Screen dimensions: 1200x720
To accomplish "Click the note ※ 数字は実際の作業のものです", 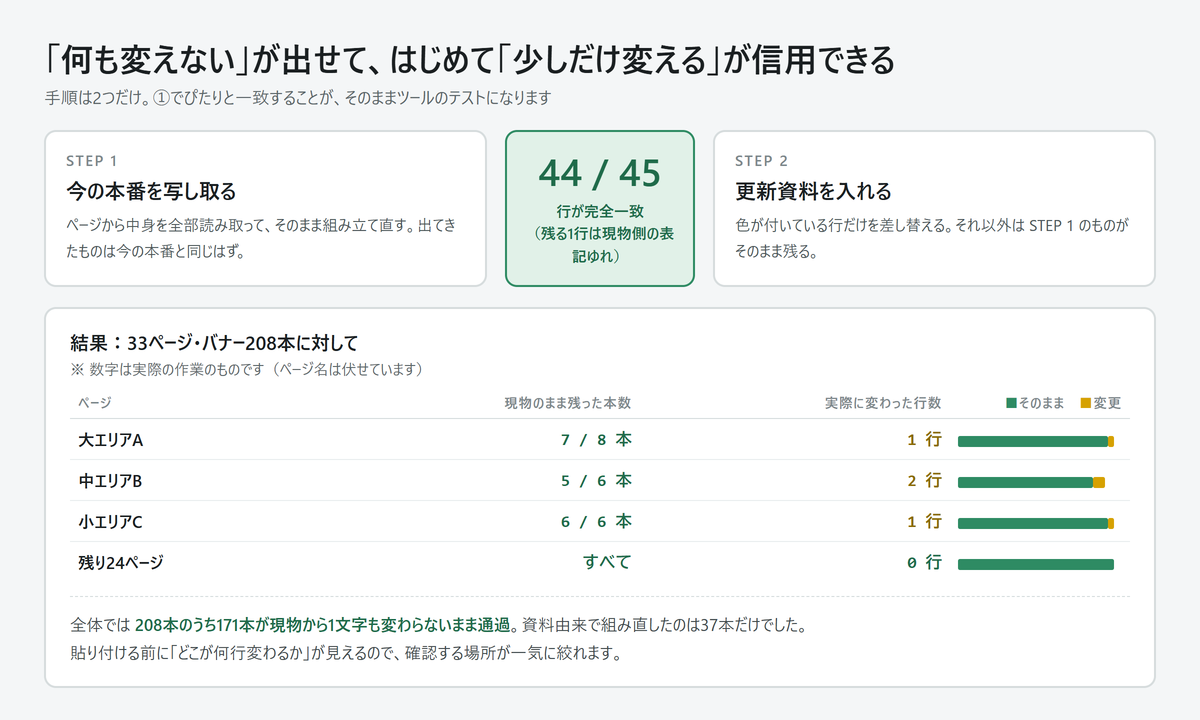I will [x=247, y=369].
